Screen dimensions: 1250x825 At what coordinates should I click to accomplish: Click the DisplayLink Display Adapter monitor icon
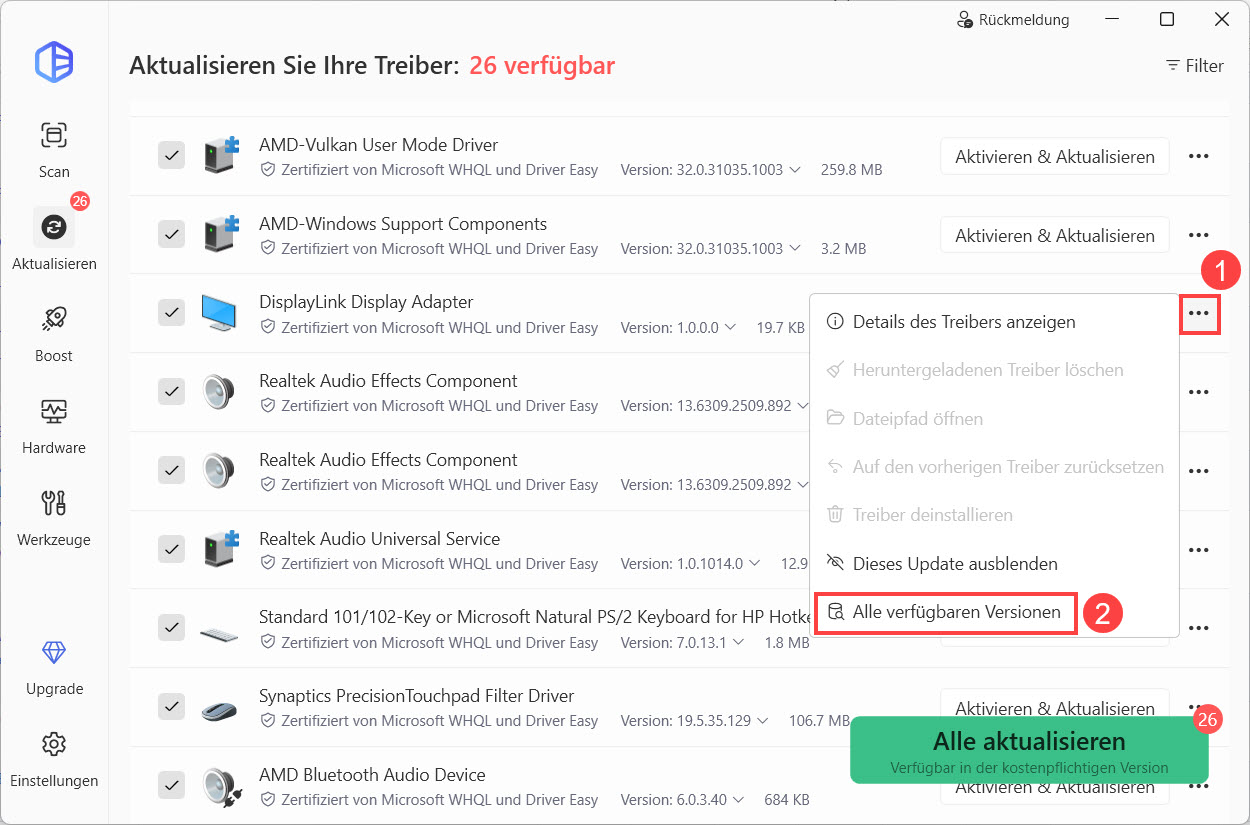(x=220, y=313)
